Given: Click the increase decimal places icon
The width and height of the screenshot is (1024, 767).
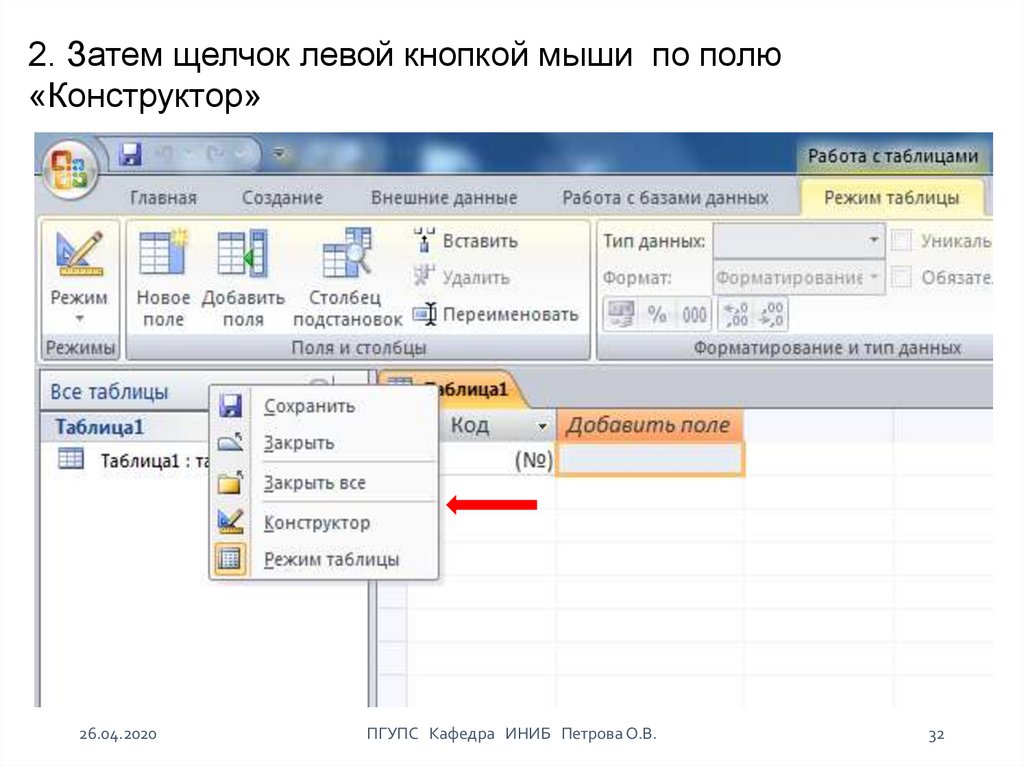Looking at the screenshot, I should [737, 314].
